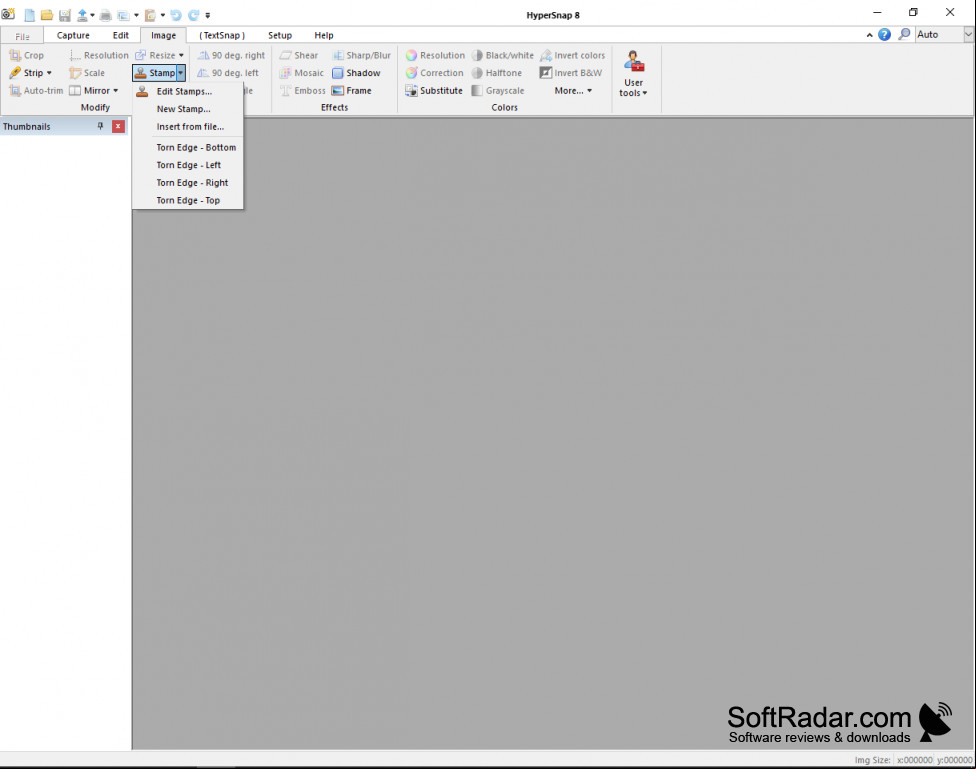Select the Torn Edge - Top stamp
This screenshot has width=976, height=769.
pyautogui.click(x=188, y=201)
